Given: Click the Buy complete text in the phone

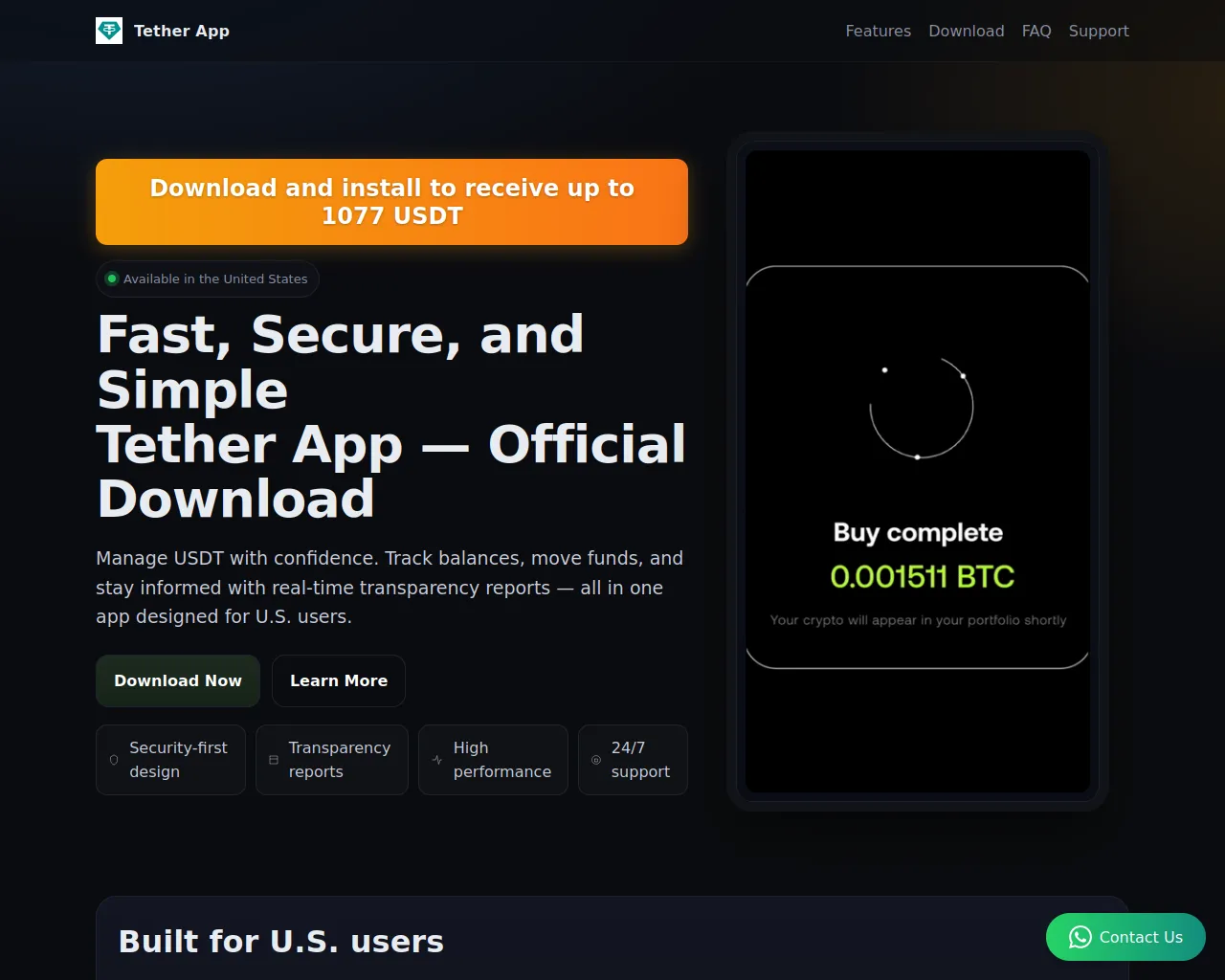Looking at the screenshot, I should (918, 532).
